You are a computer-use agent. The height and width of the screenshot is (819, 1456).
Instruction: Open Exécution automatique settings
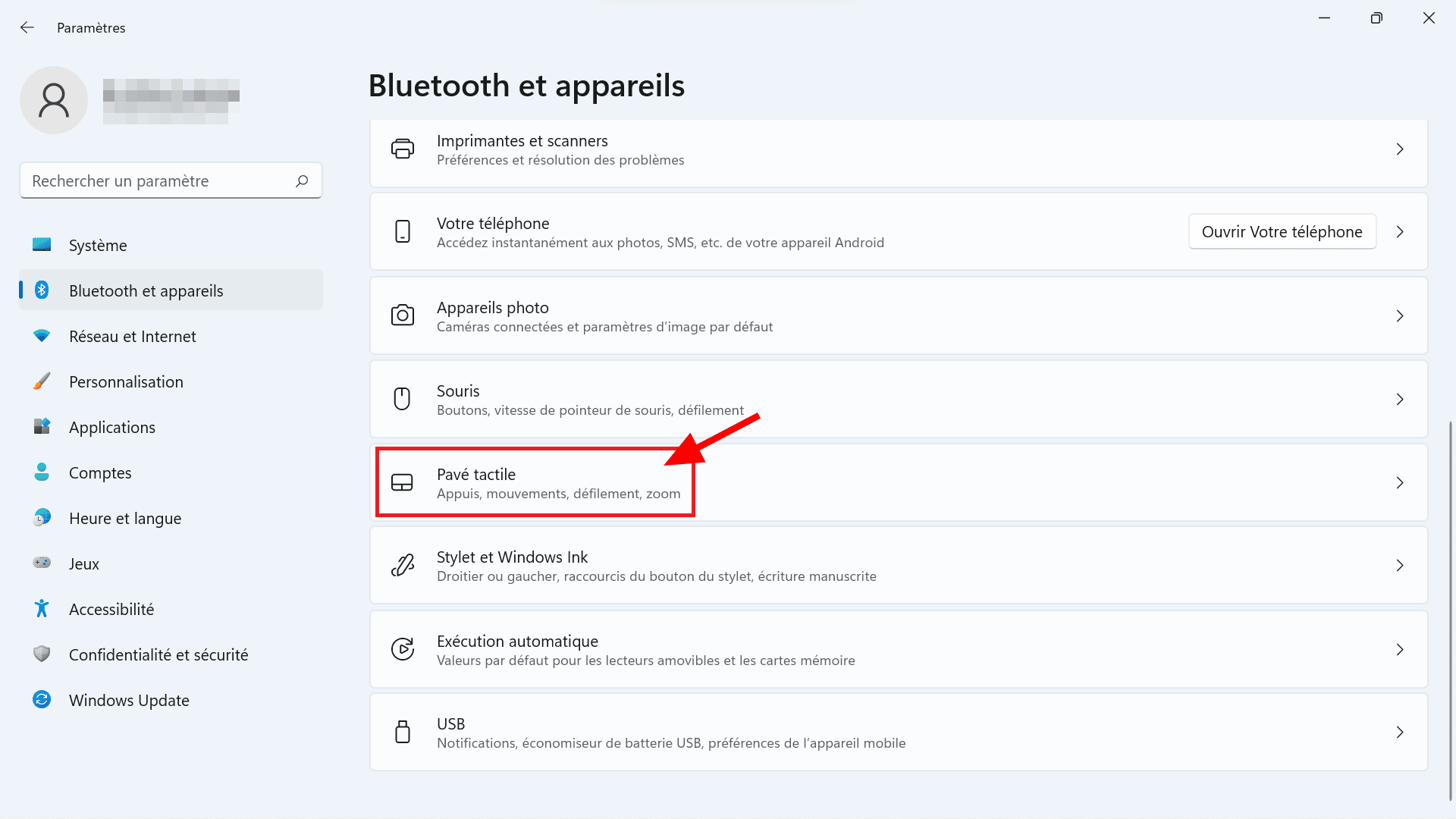[x=899, y=649]
